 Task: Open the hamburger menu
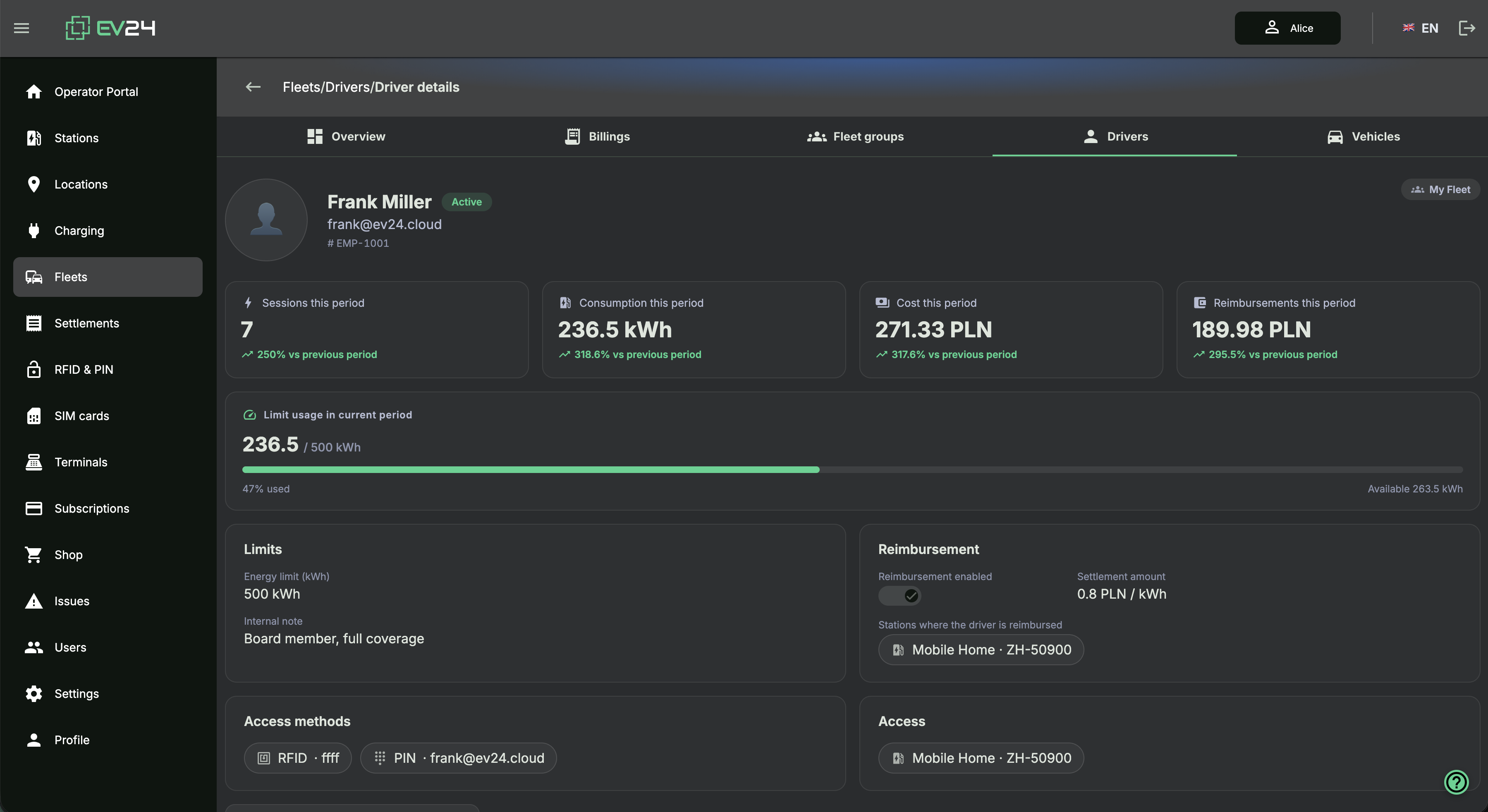tap(22, 28)
